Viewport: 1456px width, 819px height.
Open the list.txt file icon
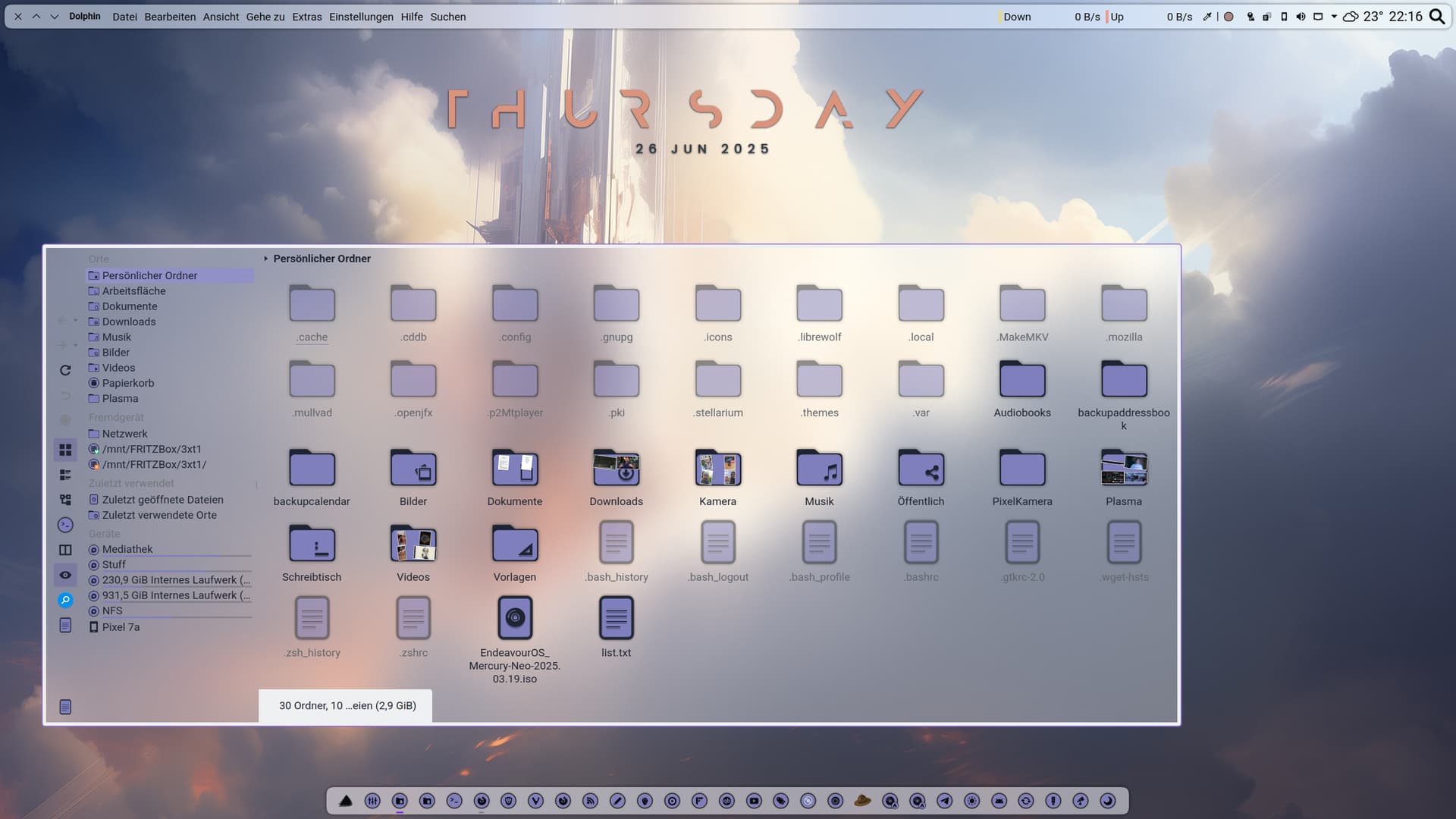[x=616, y=618]
